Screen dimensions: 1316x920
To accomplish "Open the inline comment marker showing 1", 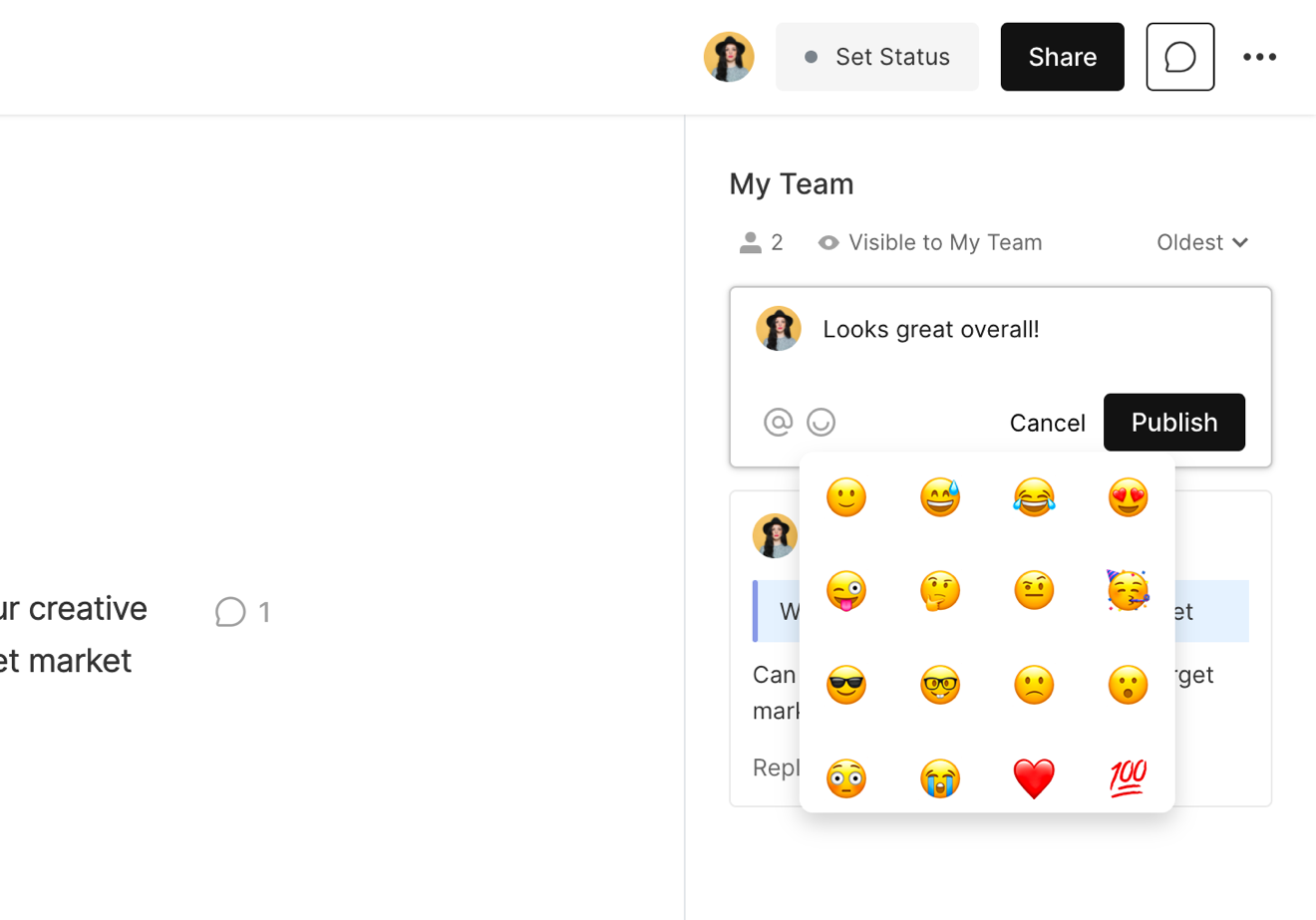I will click(243, 612).
